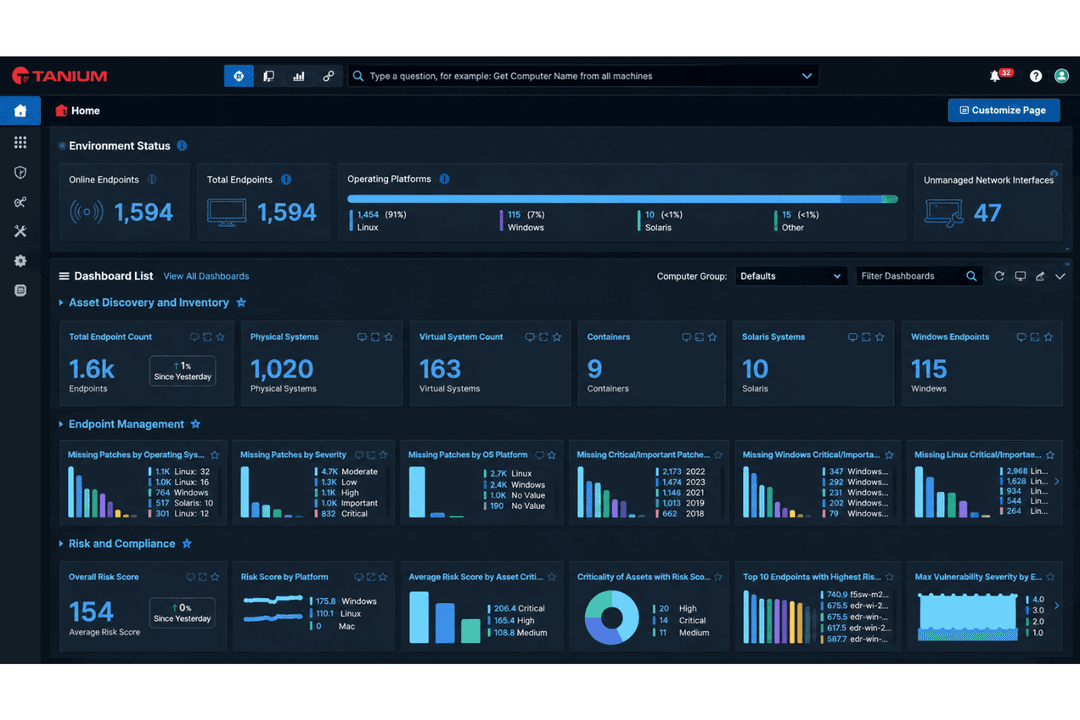Viewport: 1080px width, 720px height.
Task: Show info for Environment Status
Action: click(x=182, y=145)
